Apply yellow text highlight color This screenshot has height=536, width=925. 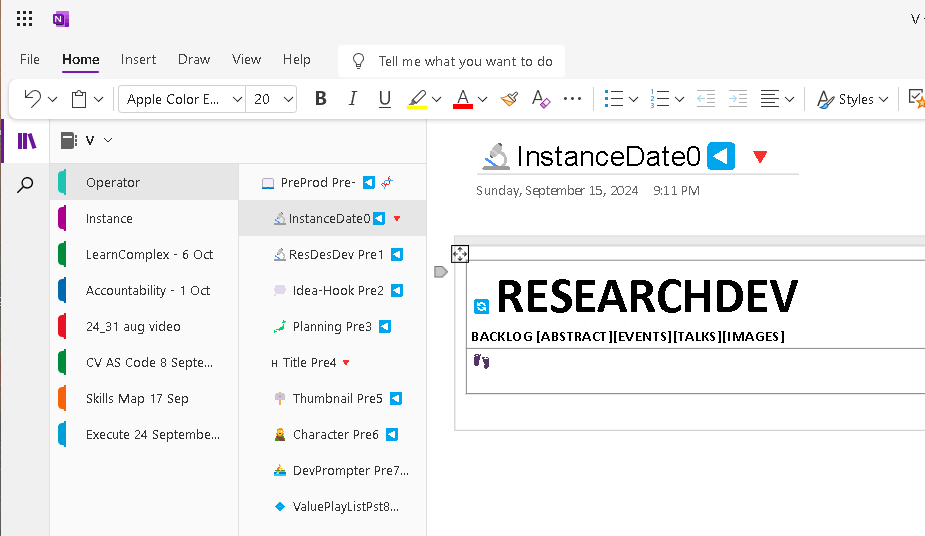417,98
